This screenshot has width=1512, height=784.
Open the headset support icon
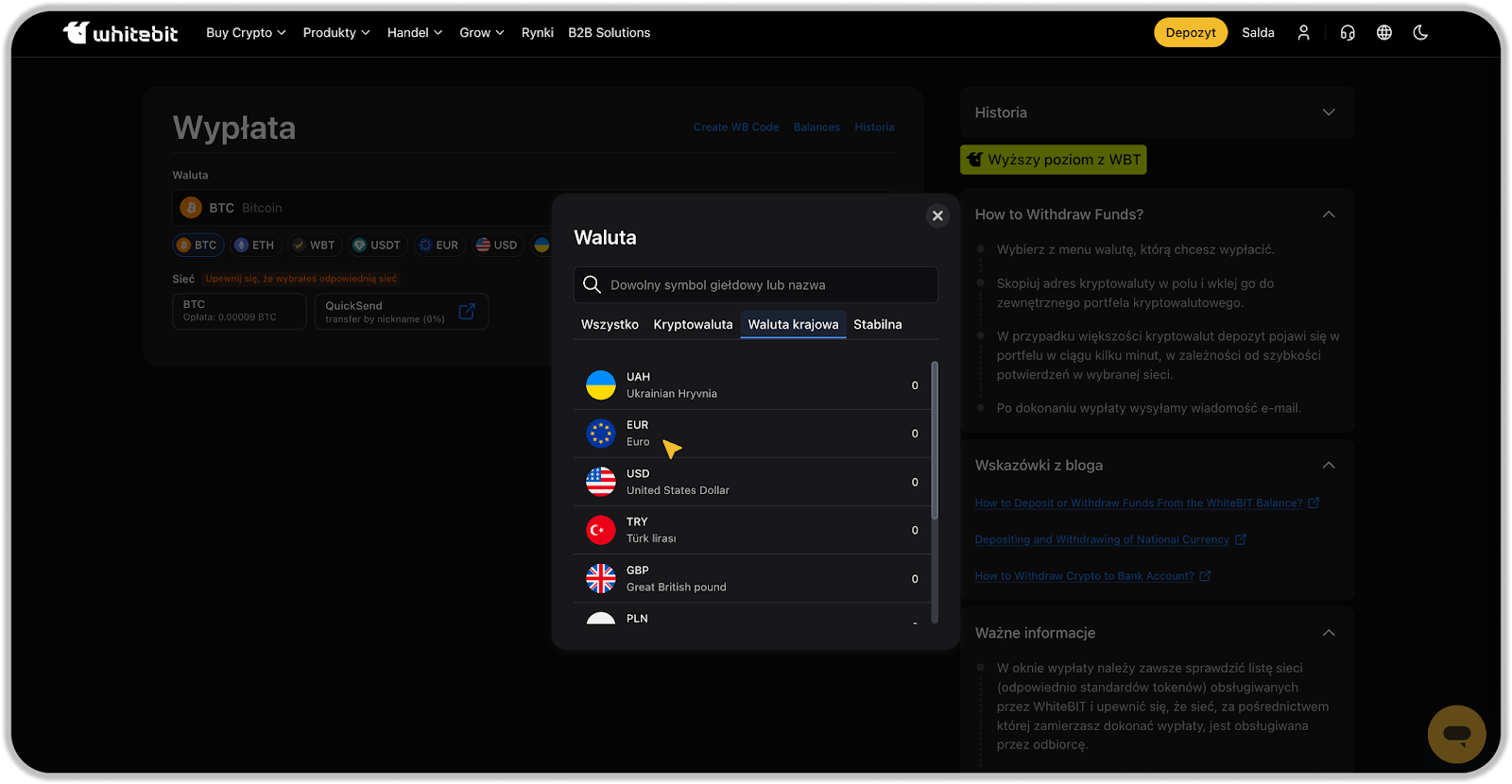click(1347, 33)
